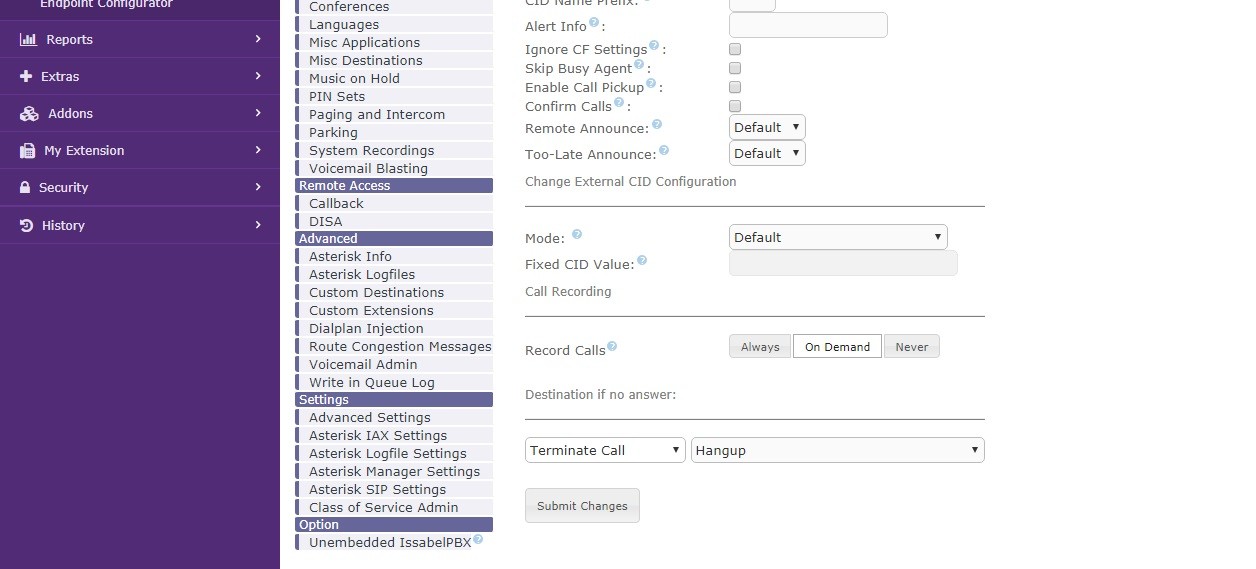Viewport: 1256px width, 569px height.
Task: Toggle the Confirm Calls checkbox
Action: point(735,106)
